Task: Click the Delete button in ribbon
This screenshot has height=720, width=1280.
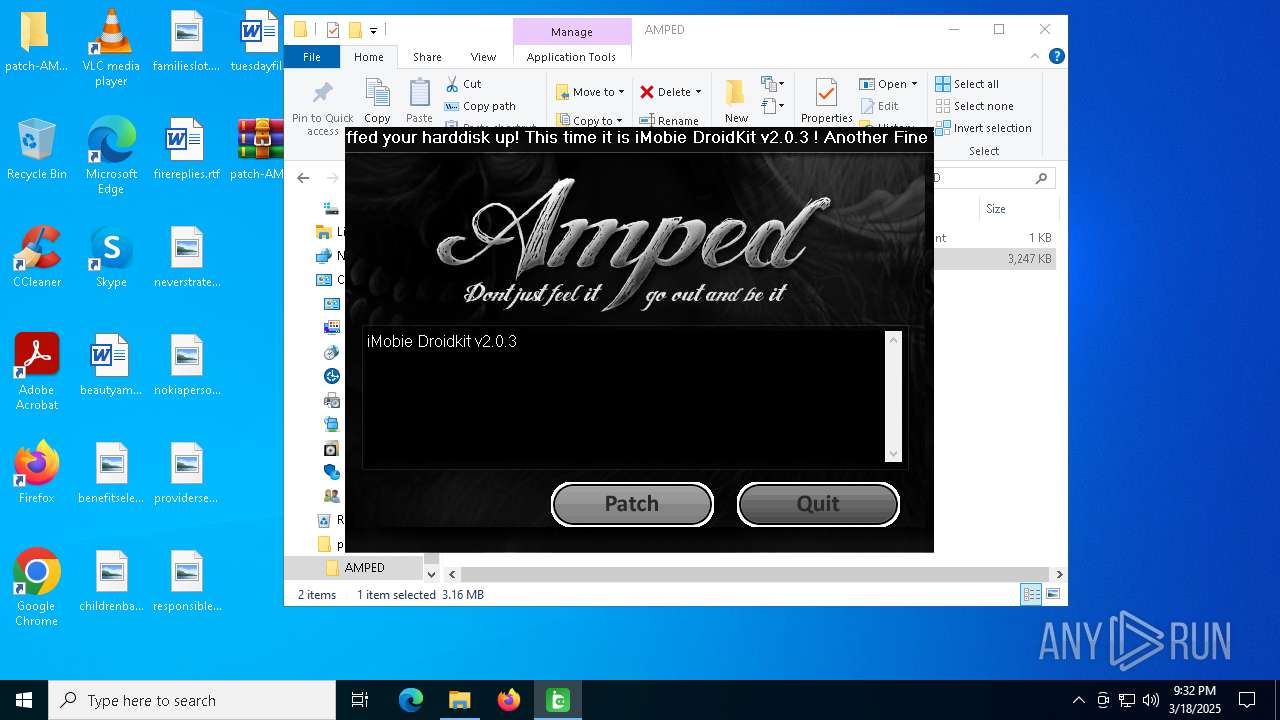Action: [665, 92]
